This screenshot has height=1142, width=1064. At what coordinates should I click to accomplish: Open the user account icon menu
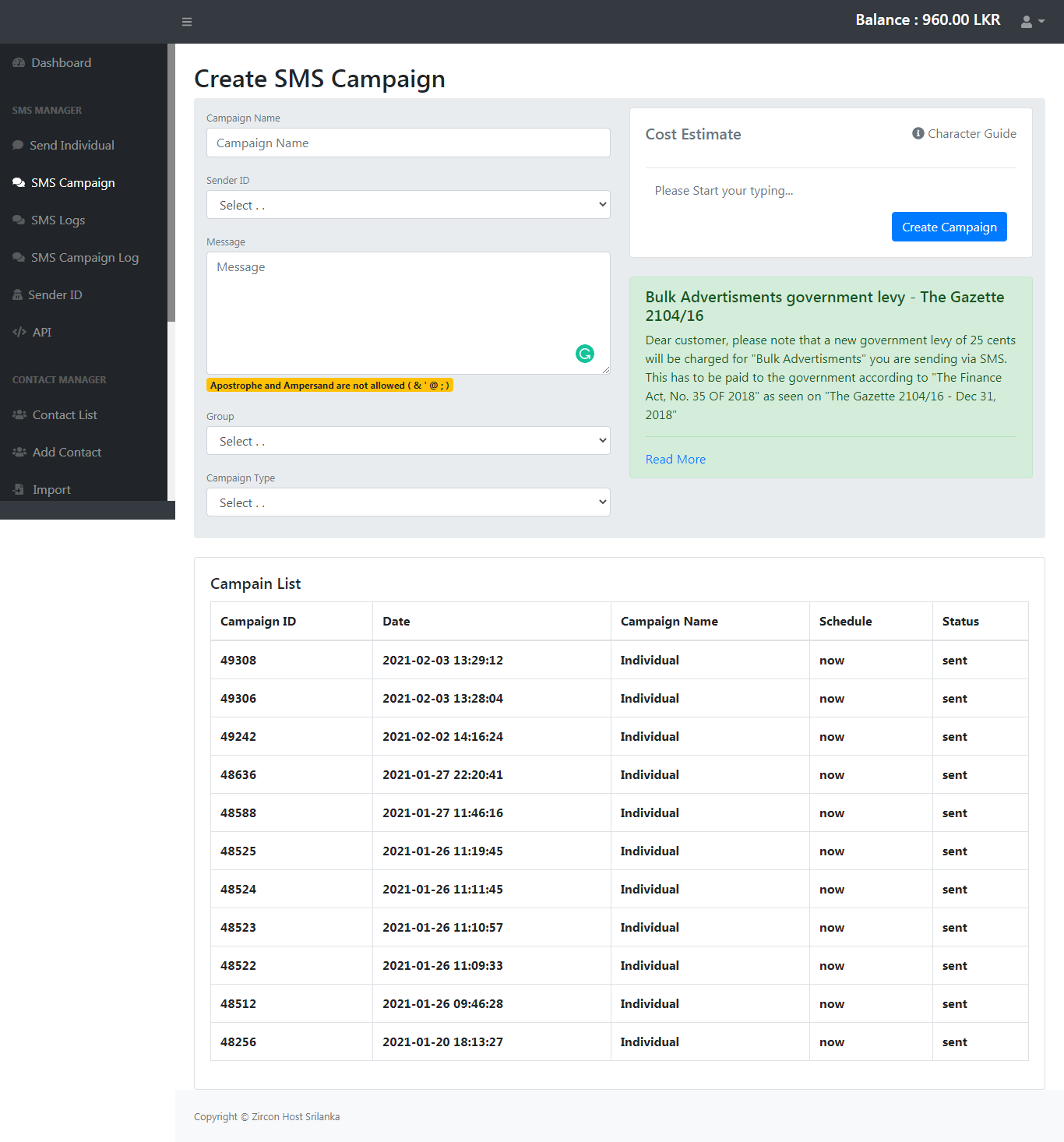[x=1031, y=22]
